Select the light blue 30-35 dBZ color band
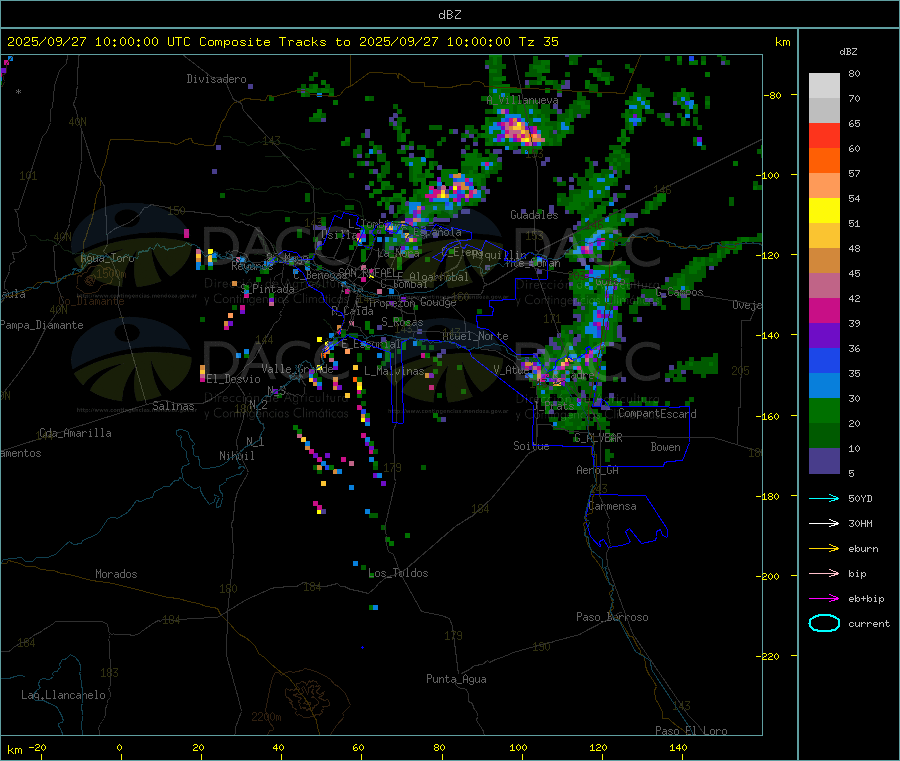 click(x=824, y=386)
